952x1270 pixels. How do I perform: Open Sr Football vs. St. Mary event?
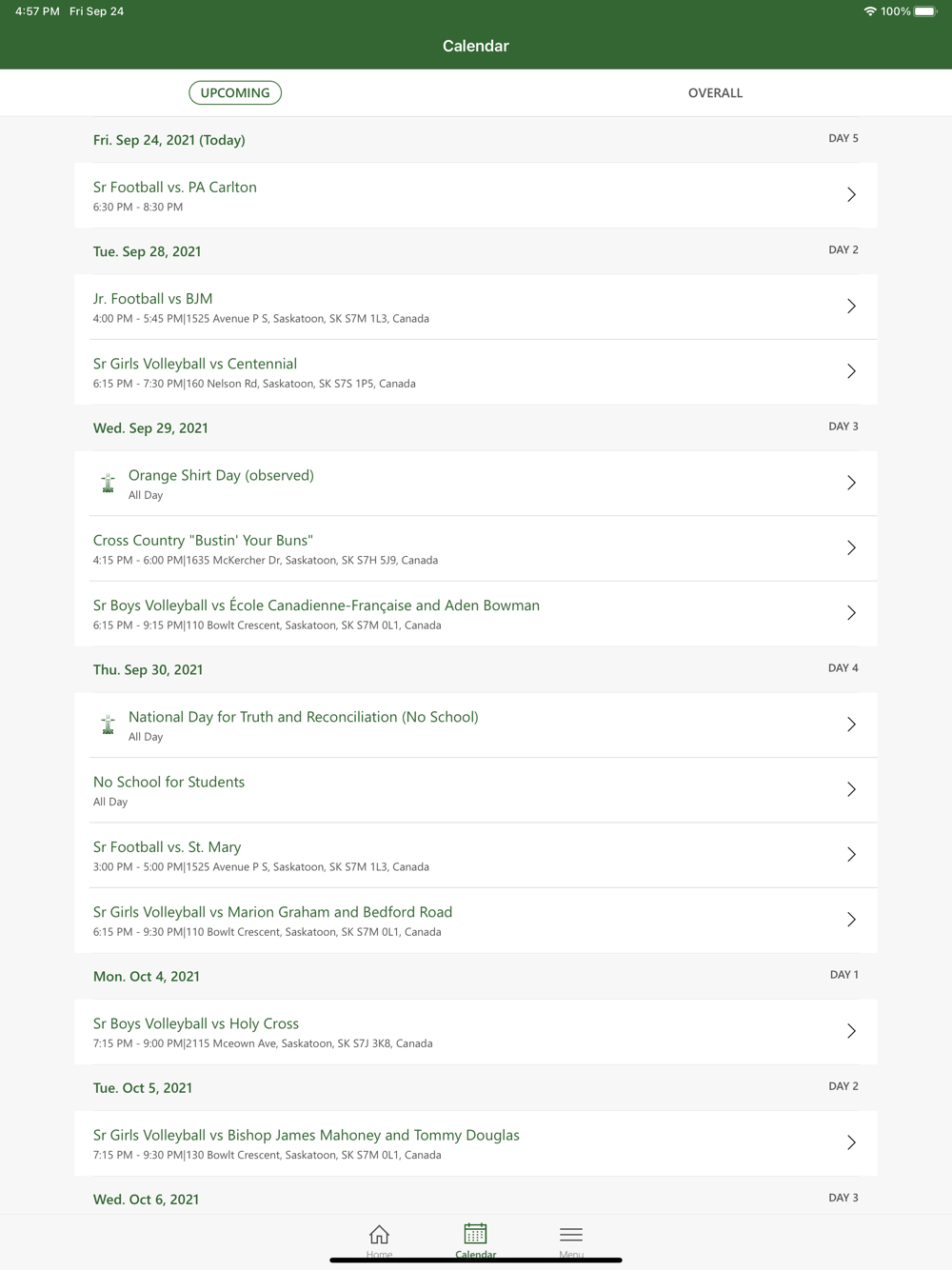click(x=476, y=855)
